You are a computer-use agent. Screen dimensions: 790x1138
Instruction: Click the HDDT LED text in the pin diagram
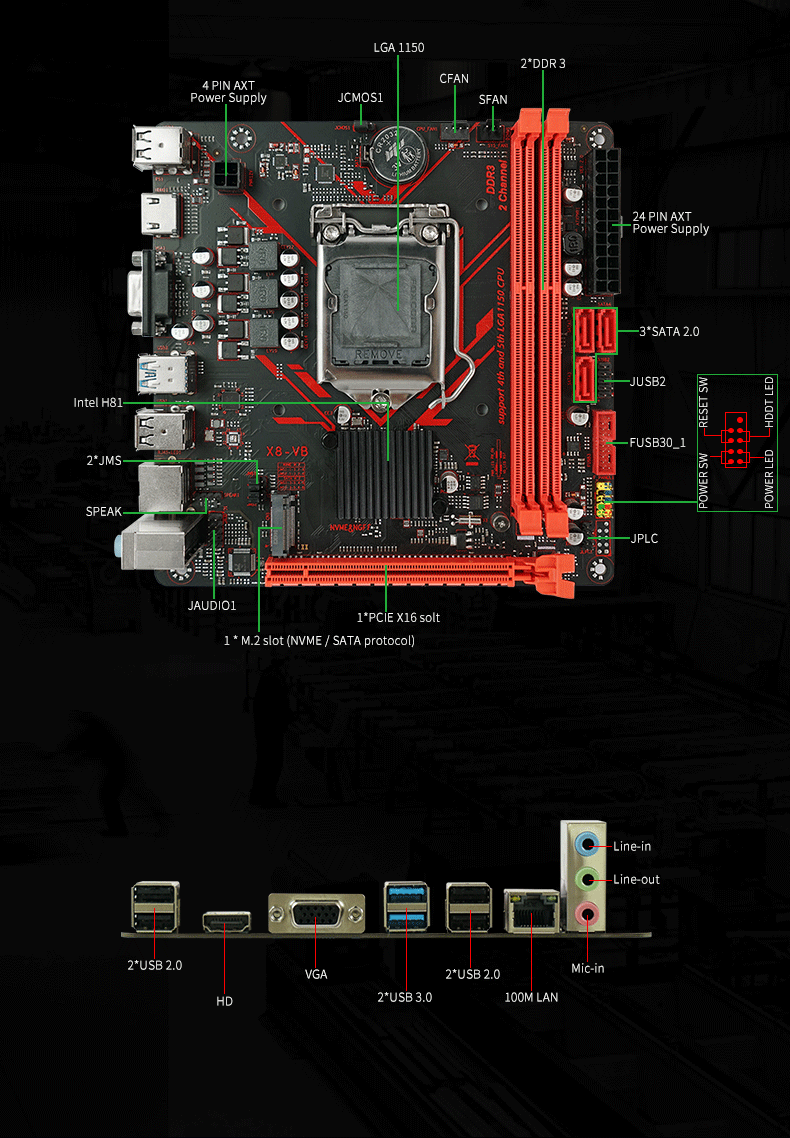(x=769, y=401)
